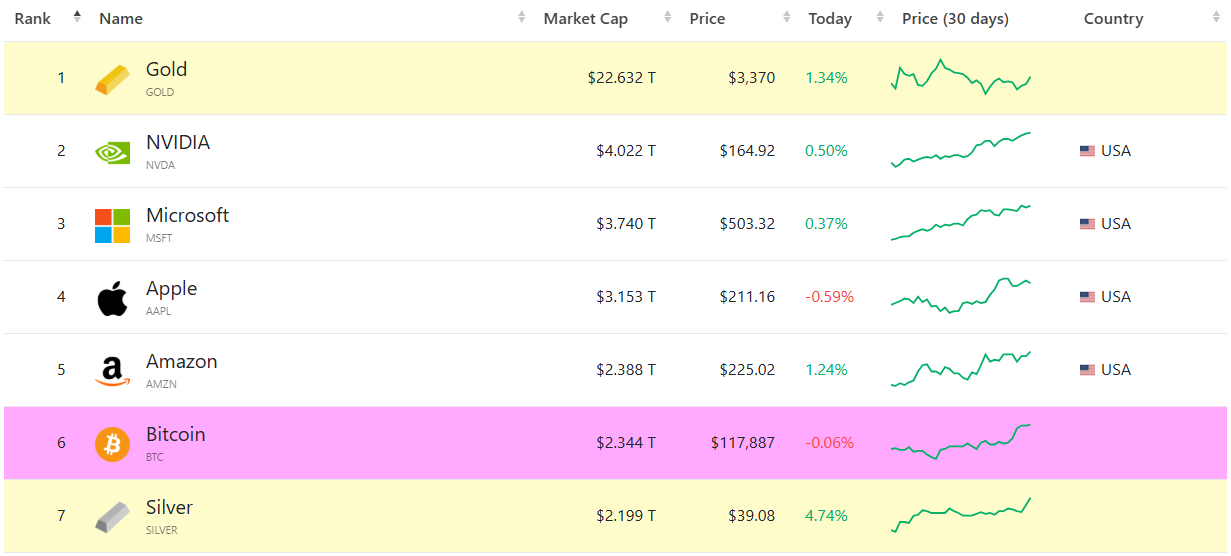Open the Amazon name link
This screenshot has height=556, width=1231.
(x=181, y=361)
